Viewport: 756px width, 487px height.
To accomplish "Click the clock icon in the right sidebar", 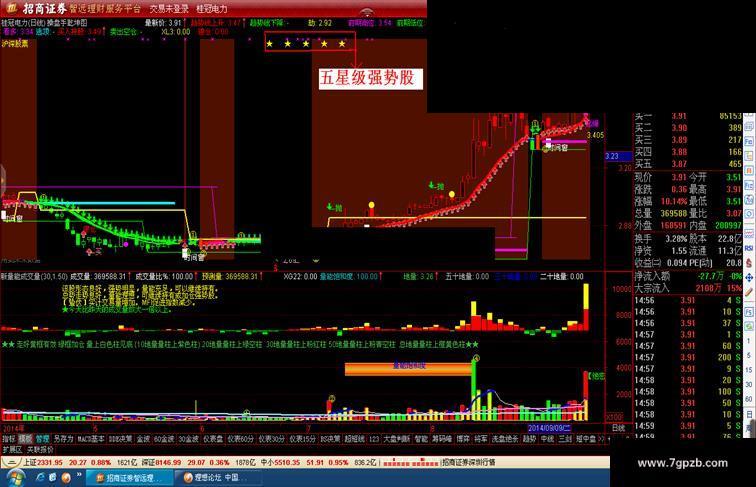I will [749, 214].
